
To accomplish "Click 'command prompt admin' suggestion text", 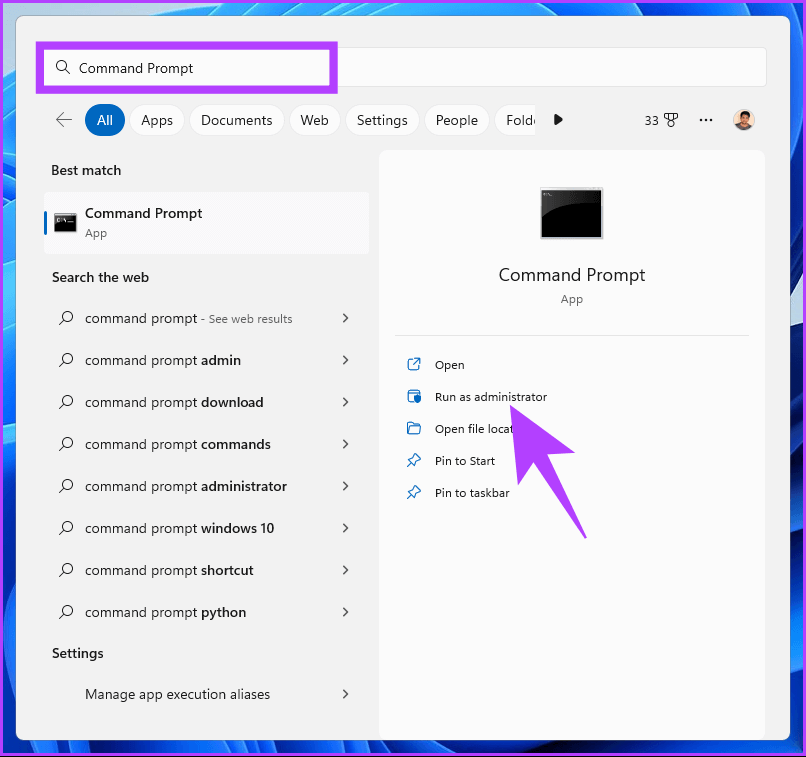I will coord(163,360).
